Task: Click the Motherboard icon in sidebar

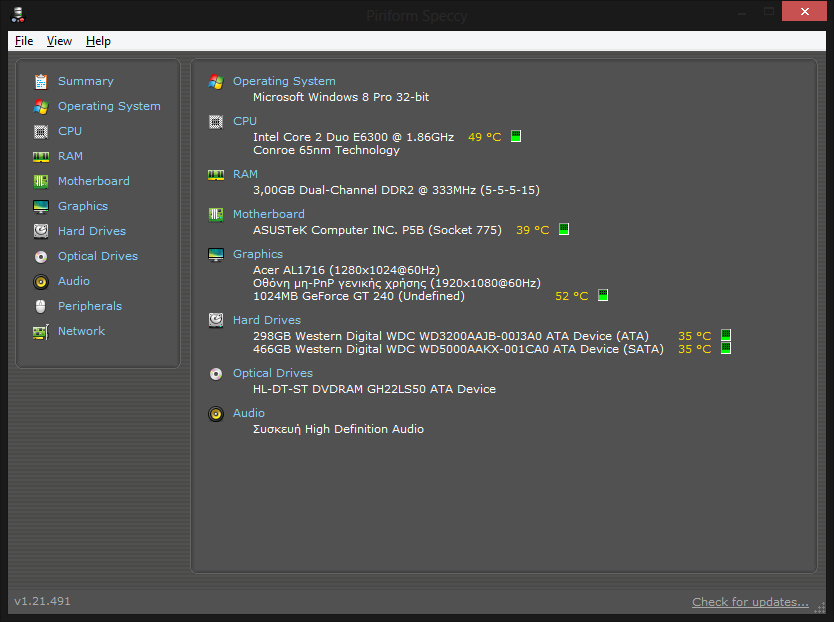Action: (41, 181)
